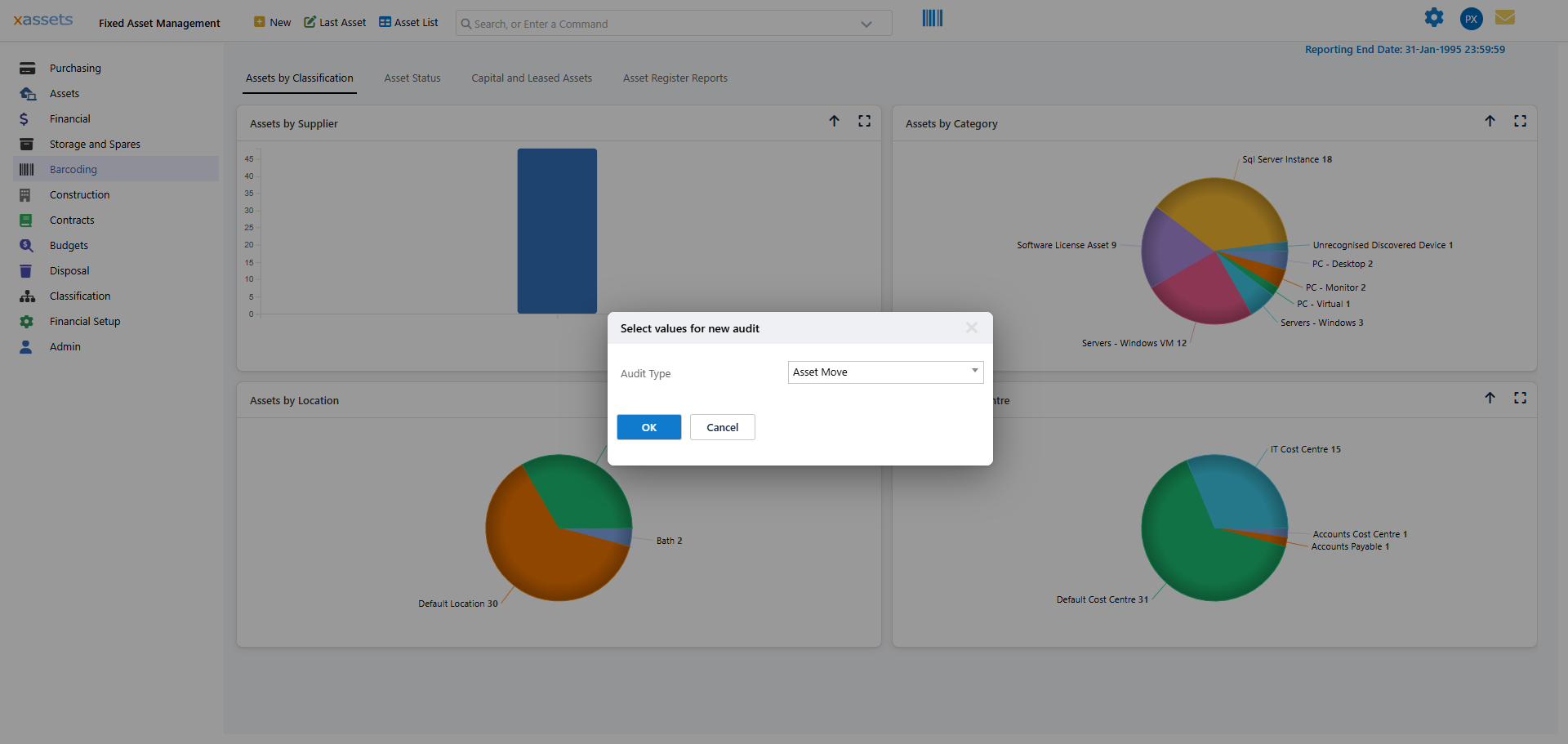Expand the Assets by Category panel to fullscreen
The height and width of the screenshot is (744, 1568).
[1521, 120]
